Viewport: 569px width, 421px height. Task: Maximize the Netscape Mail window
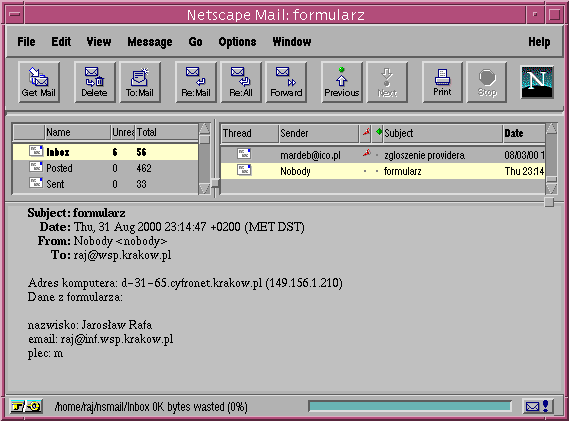click(x=554, y=15)
